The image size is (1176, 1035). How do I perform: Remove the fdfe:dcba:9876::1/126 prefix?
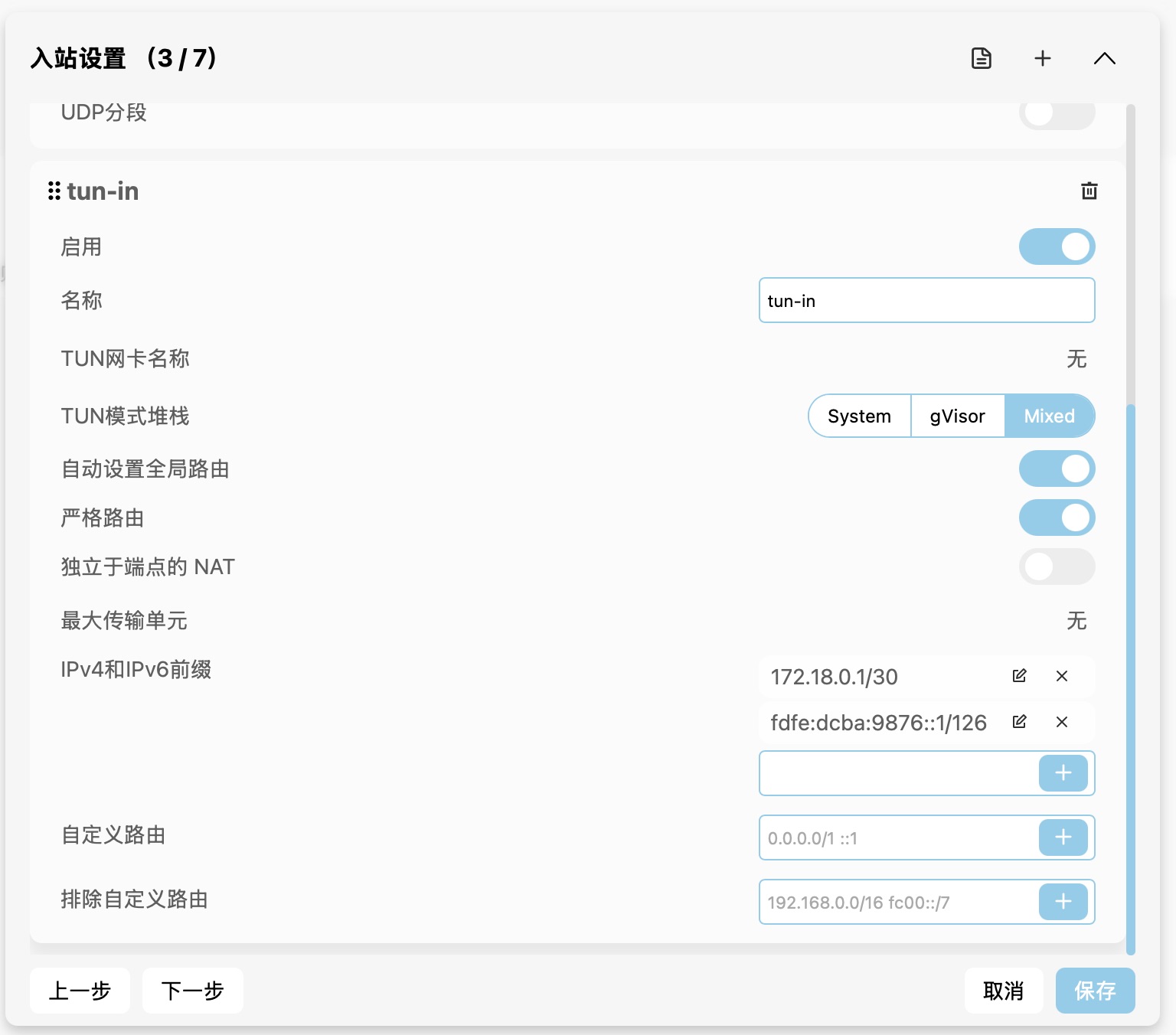(1062, 722)
